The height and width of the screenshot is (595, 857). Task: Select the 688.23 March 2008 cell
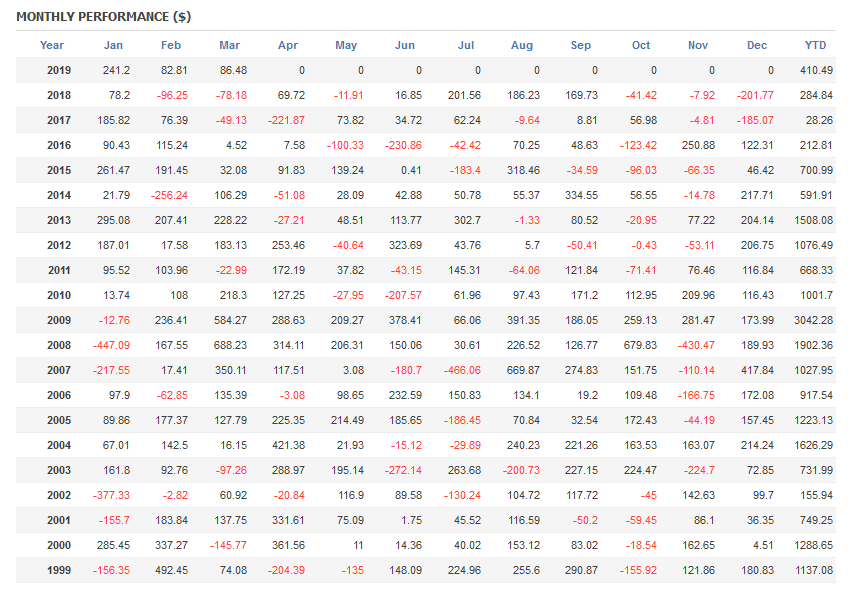(x=229, y=345)
